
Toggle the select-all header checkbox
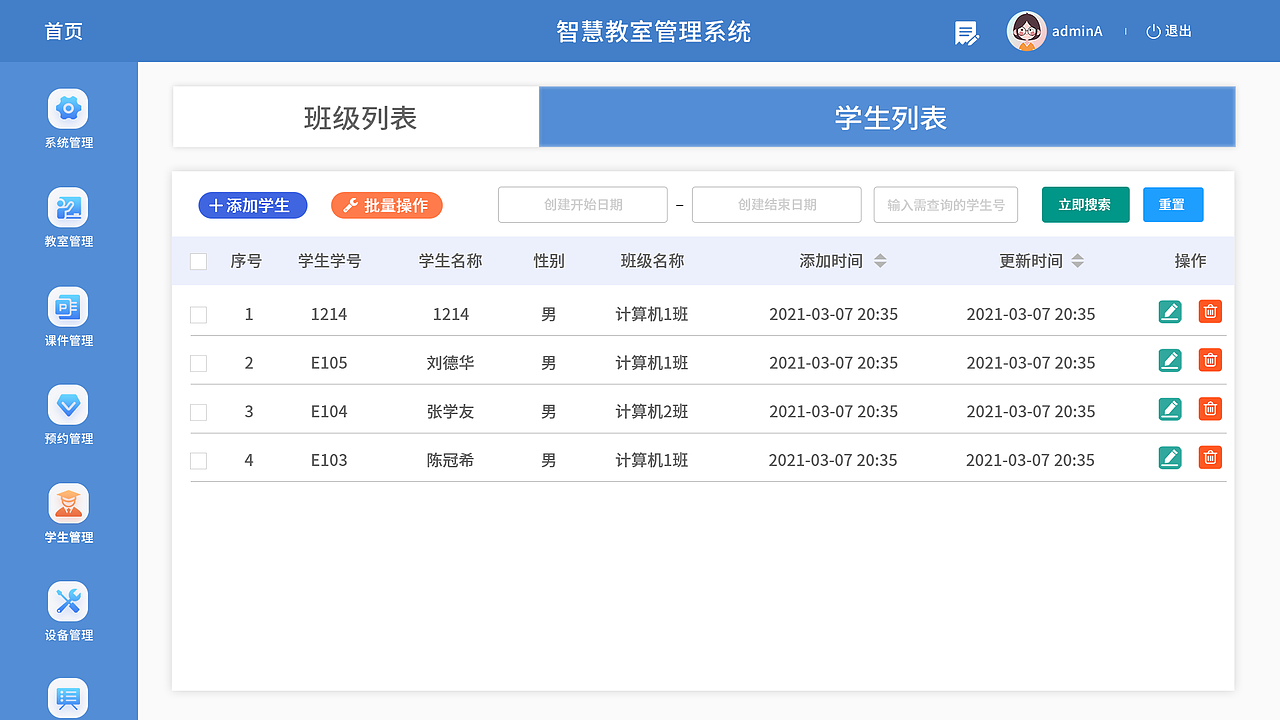coord(198,262)
